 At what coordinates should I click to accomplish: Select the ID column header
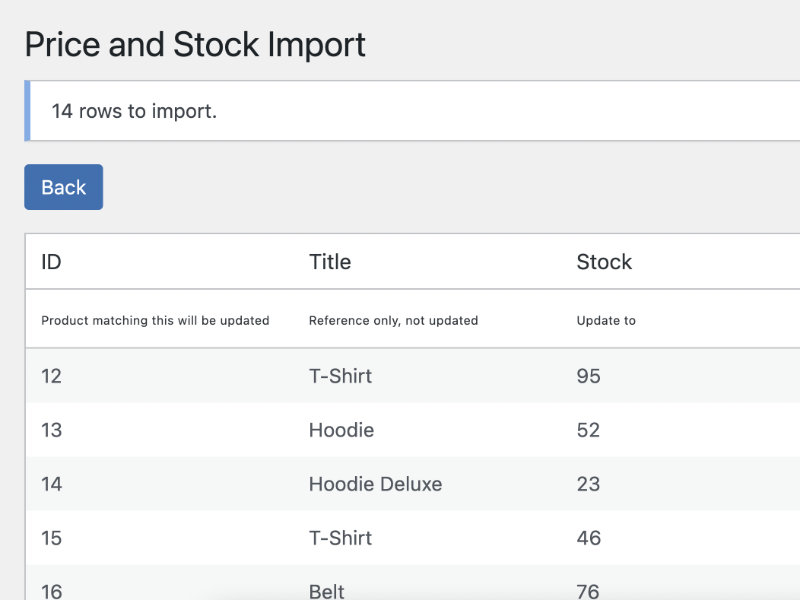point(51,262)
